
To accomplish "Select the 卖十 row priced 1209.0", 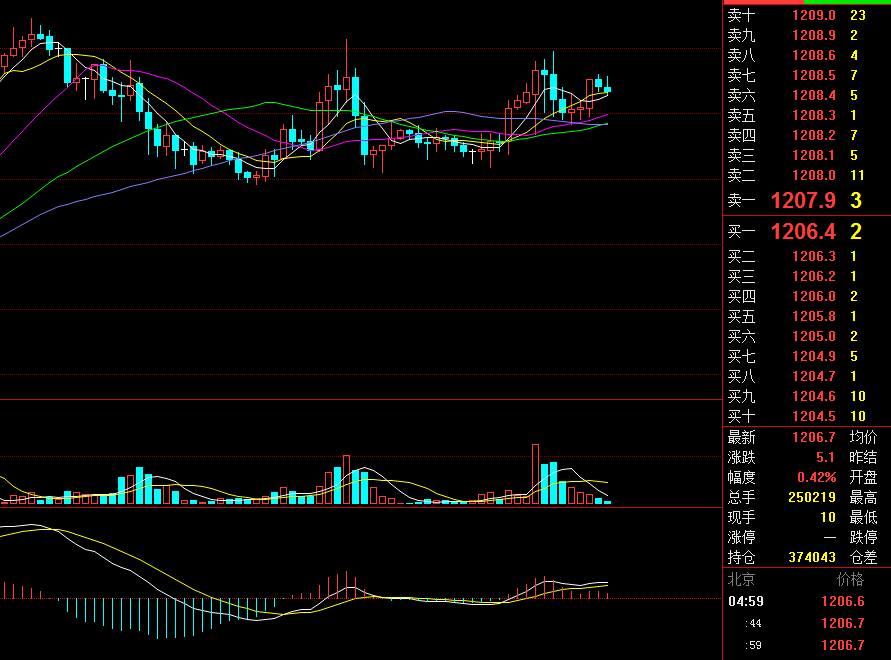I will tap(805, 15).
